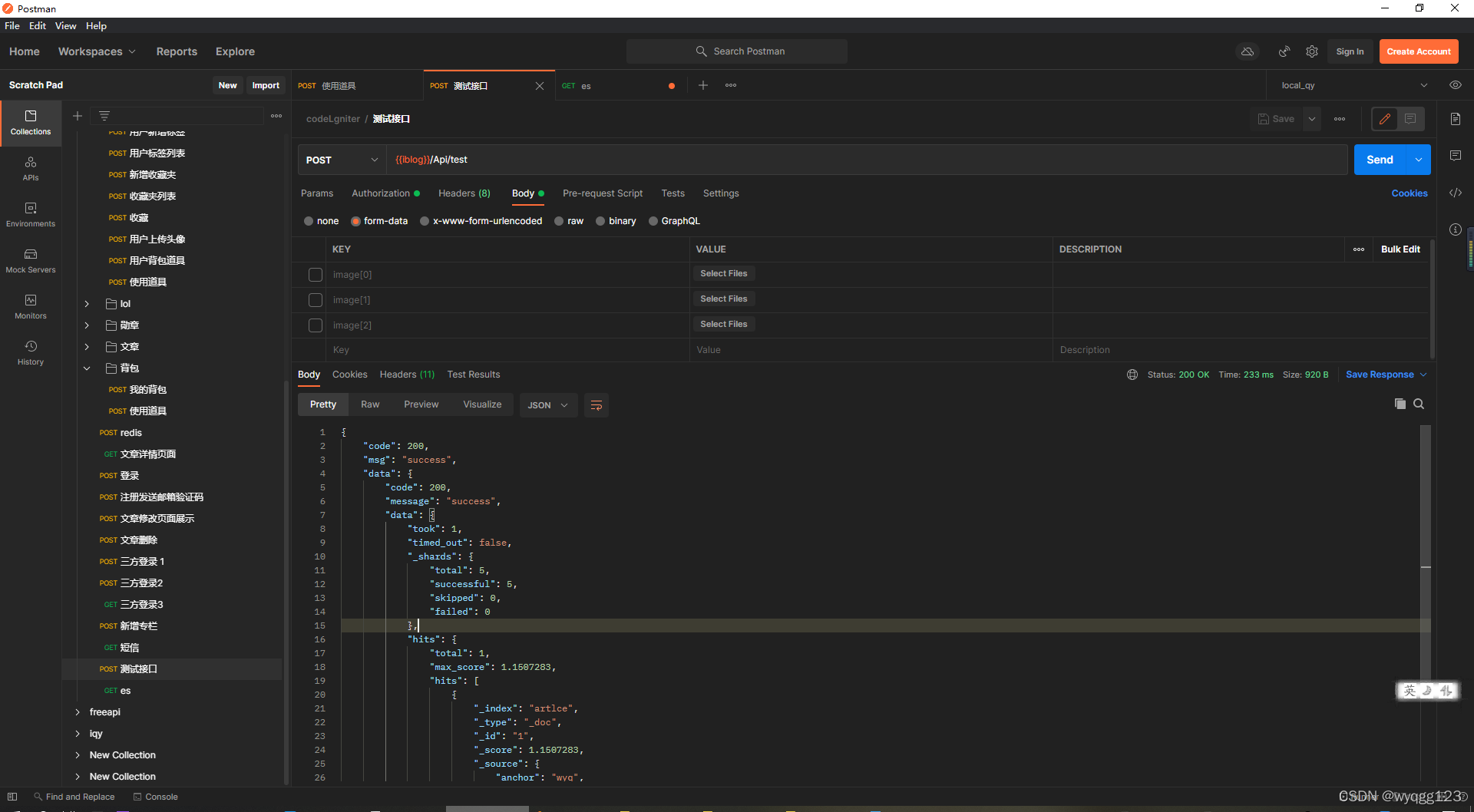Open the local_qy environment dropdown
Image resolution: width=1474 pixels, height=812 pixels.
pyautogui.click(x=1353, y=85)
